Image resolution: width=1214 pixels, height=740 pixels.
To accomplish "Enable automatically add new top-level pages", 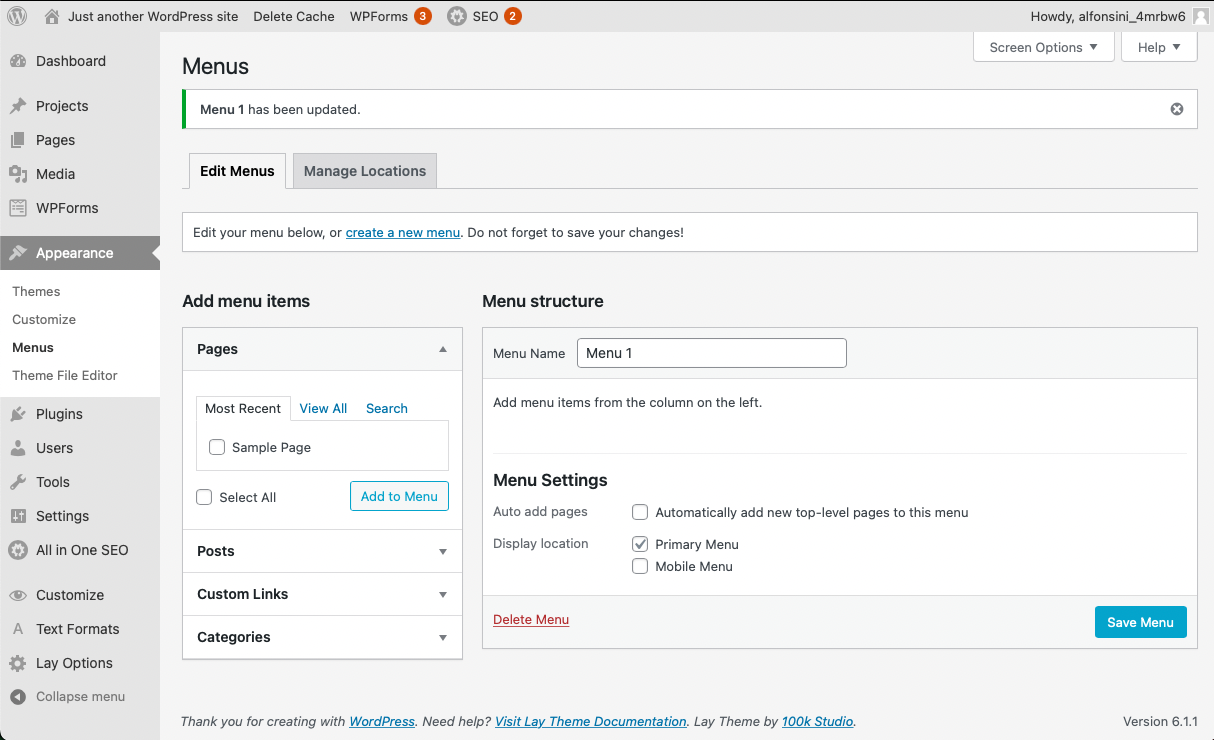I will click(x=640, y=512).
